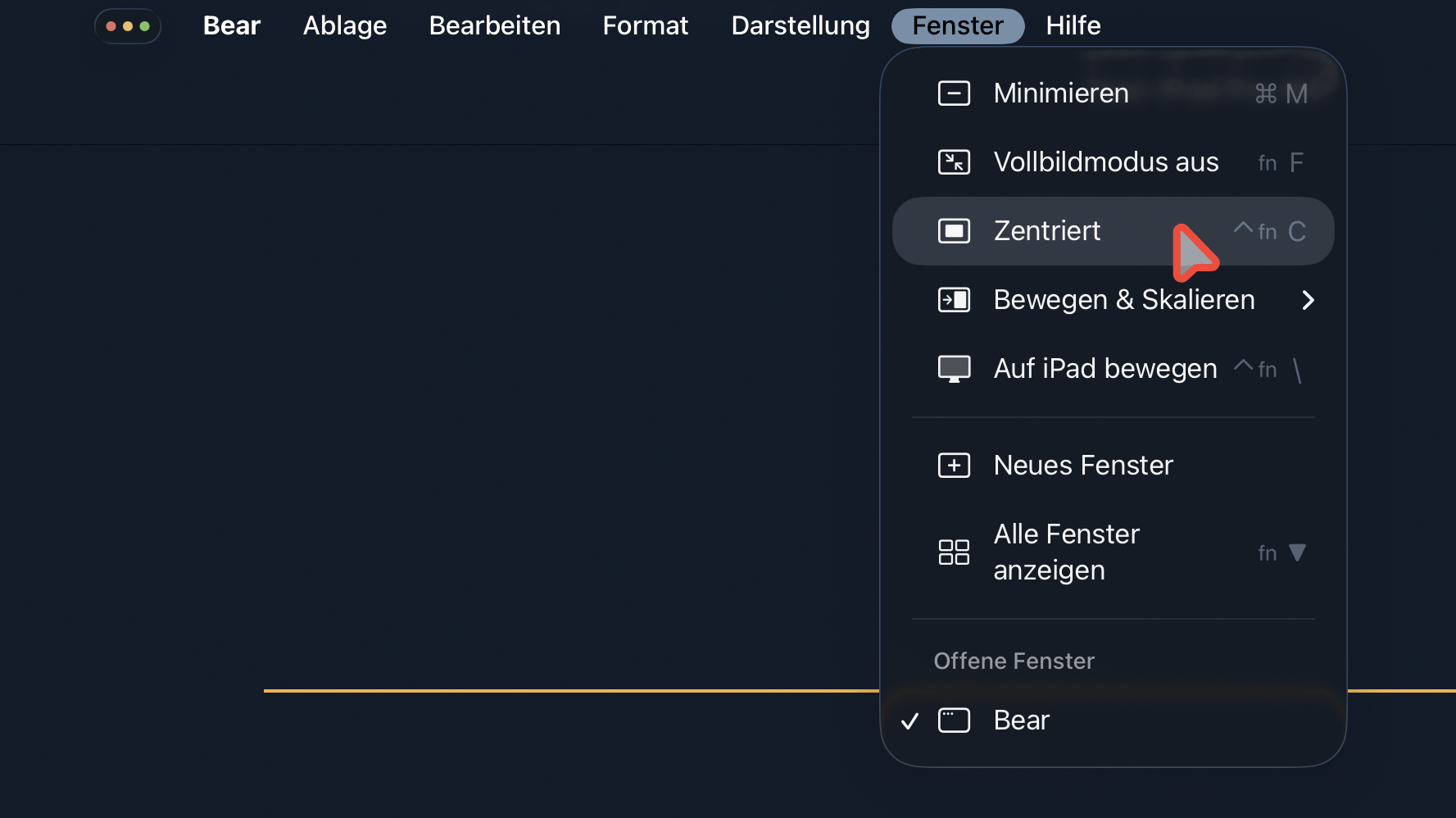
Task: Toggle the checkmark beside the Bear window
Action: coord(909,721)
